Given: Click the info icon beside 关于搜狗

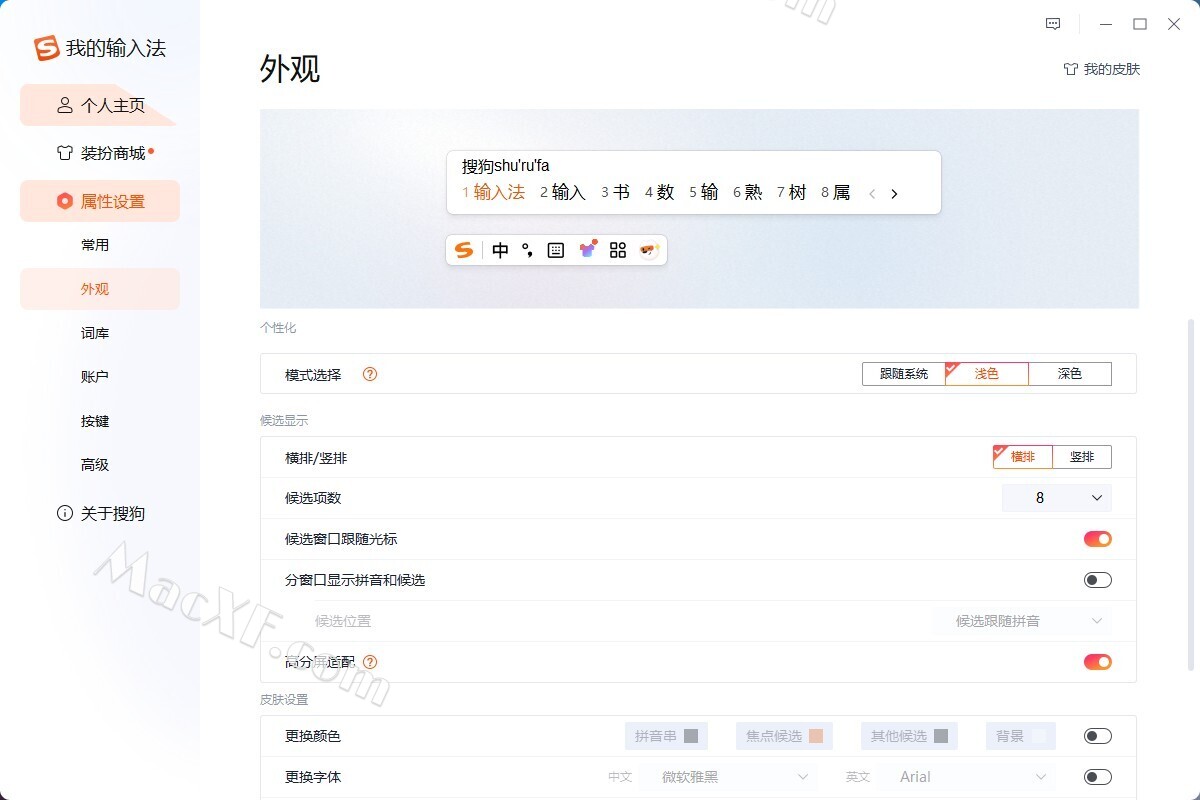Looking at the screenshot, I should [65, 513].
